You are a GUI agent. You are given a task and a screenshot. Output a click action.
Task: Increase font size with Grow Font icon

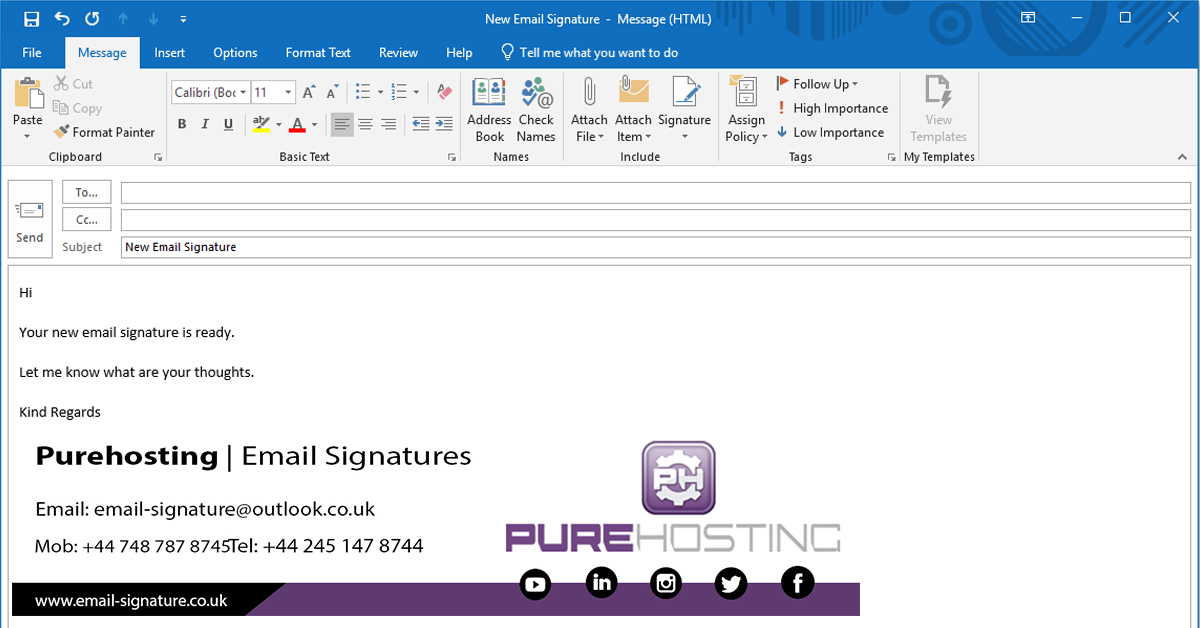309,92
